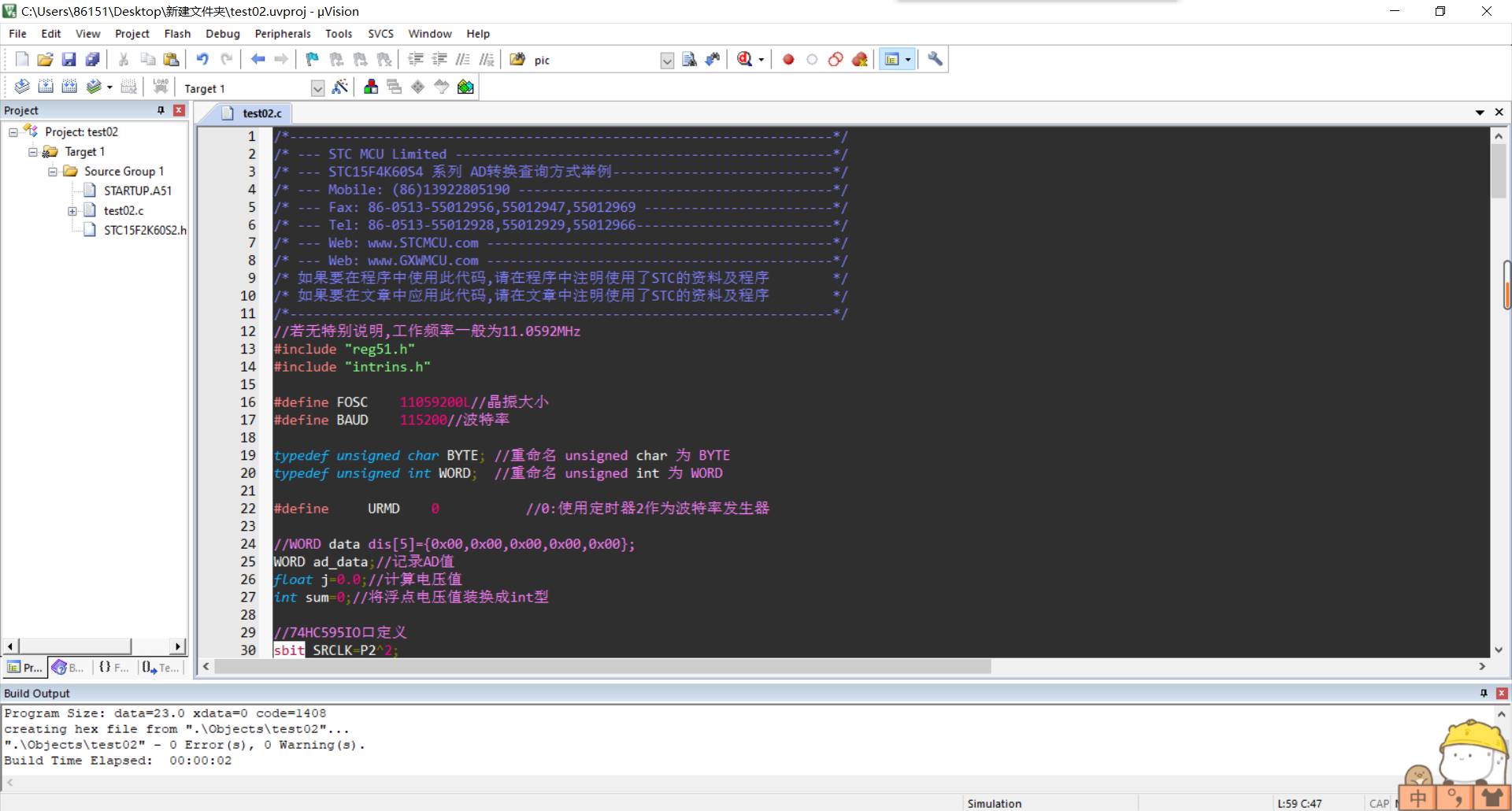Open Options for Target dialog
Screen dimensions: 1512x811
[x=340, y=87]
